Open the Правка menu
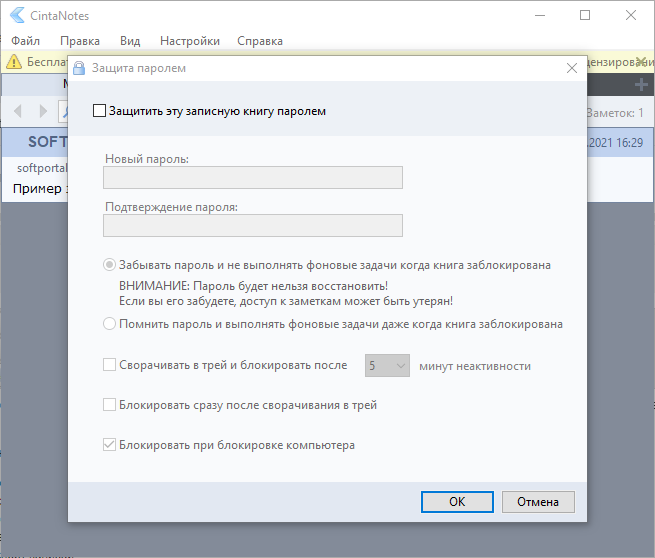The width and height of the screenshot is (655, 558). (80, 41)
